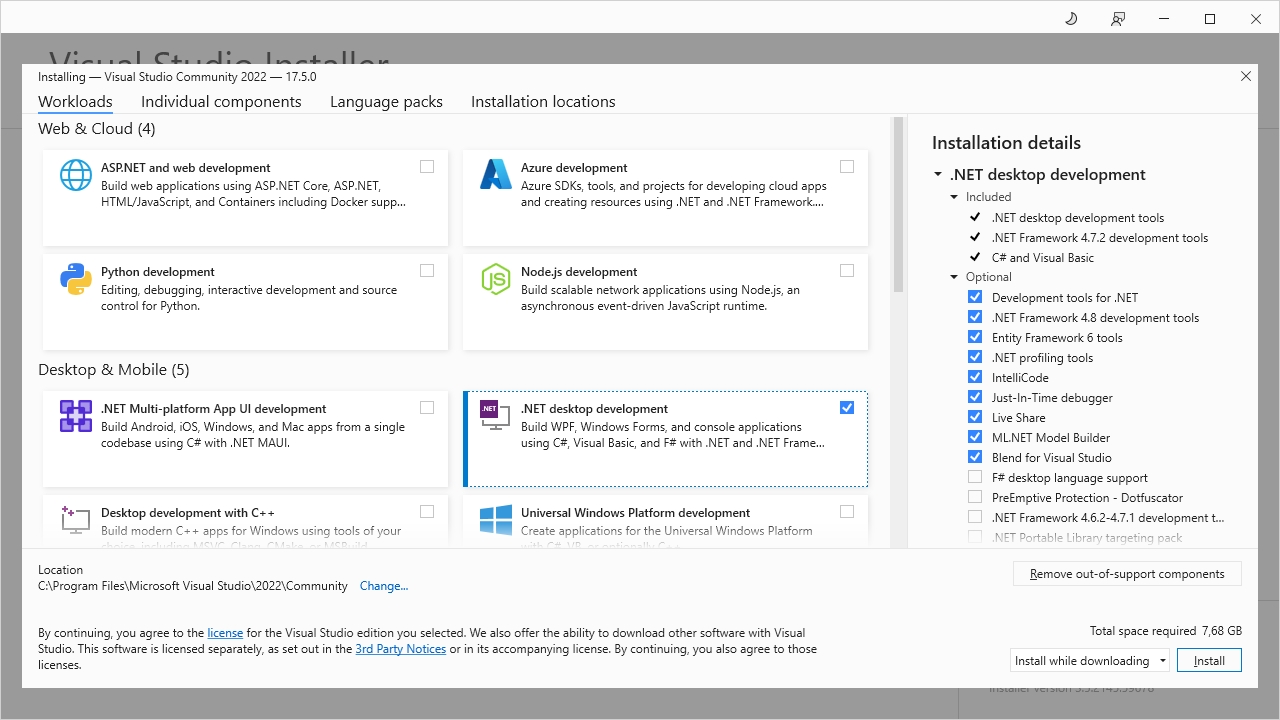Image resolution: width=1280 pixels, height=720 pixels.
Task: Select .NET Framework 4.7.2 development tools item
Action: 1100,237
